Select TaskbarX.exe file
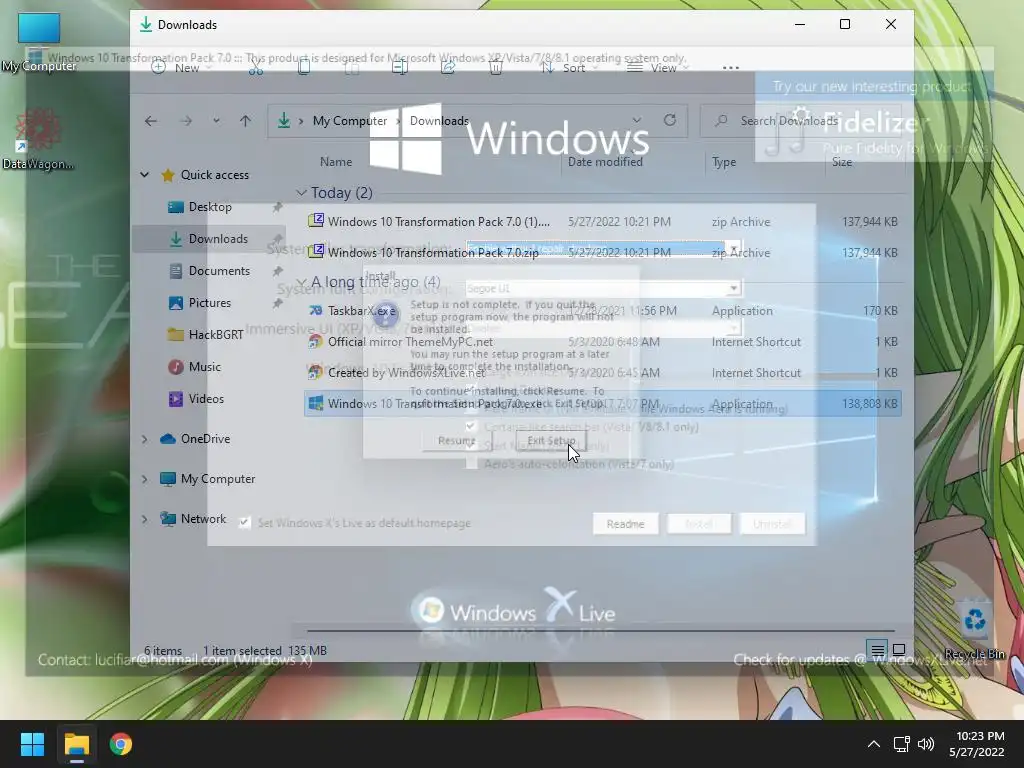The height and width of the screenshot is (768, 1024). (602, 311)
